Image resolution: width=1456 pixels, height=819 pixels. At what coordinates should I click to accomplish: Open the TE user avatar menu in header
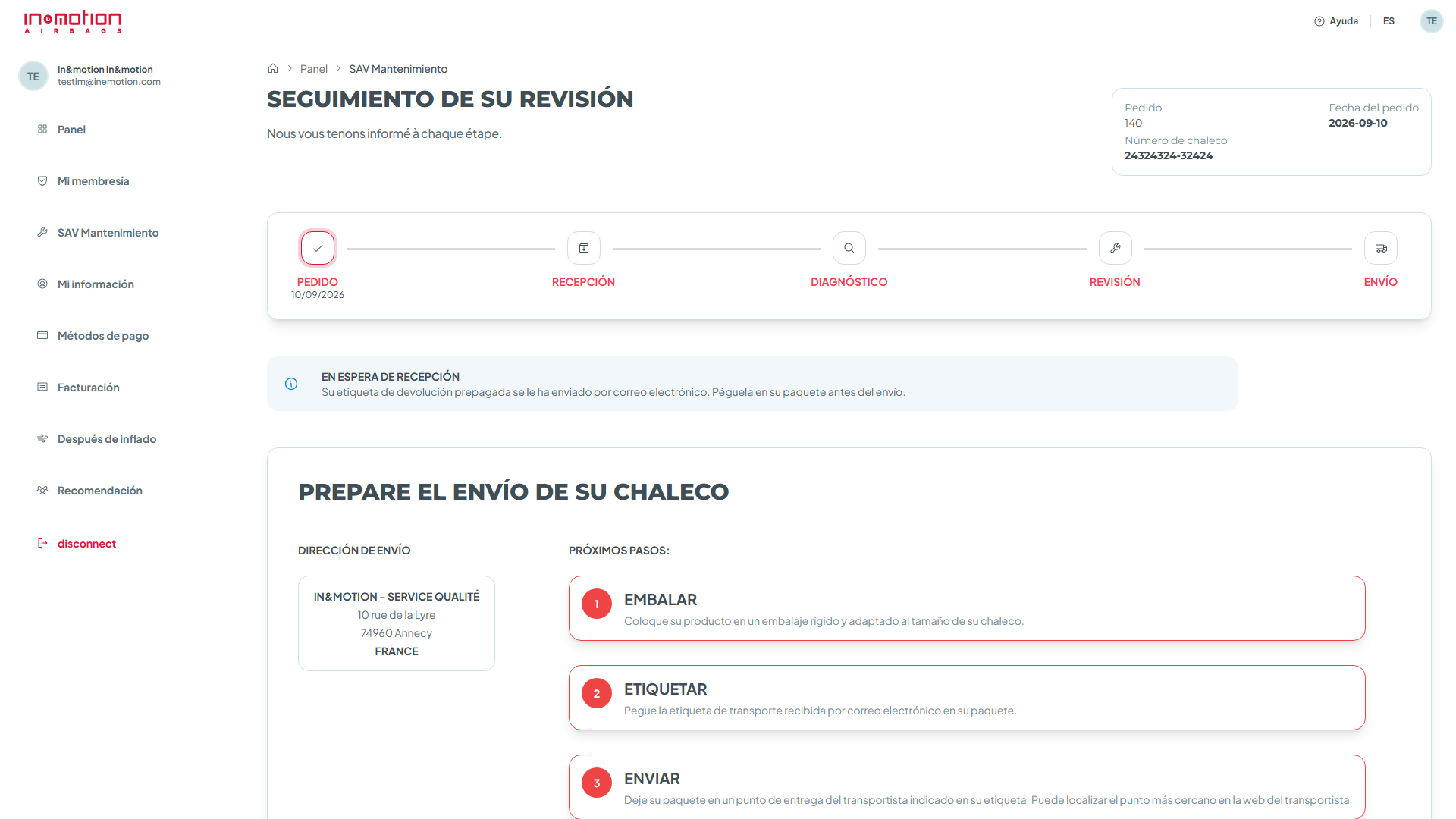tap(1431, 21)
